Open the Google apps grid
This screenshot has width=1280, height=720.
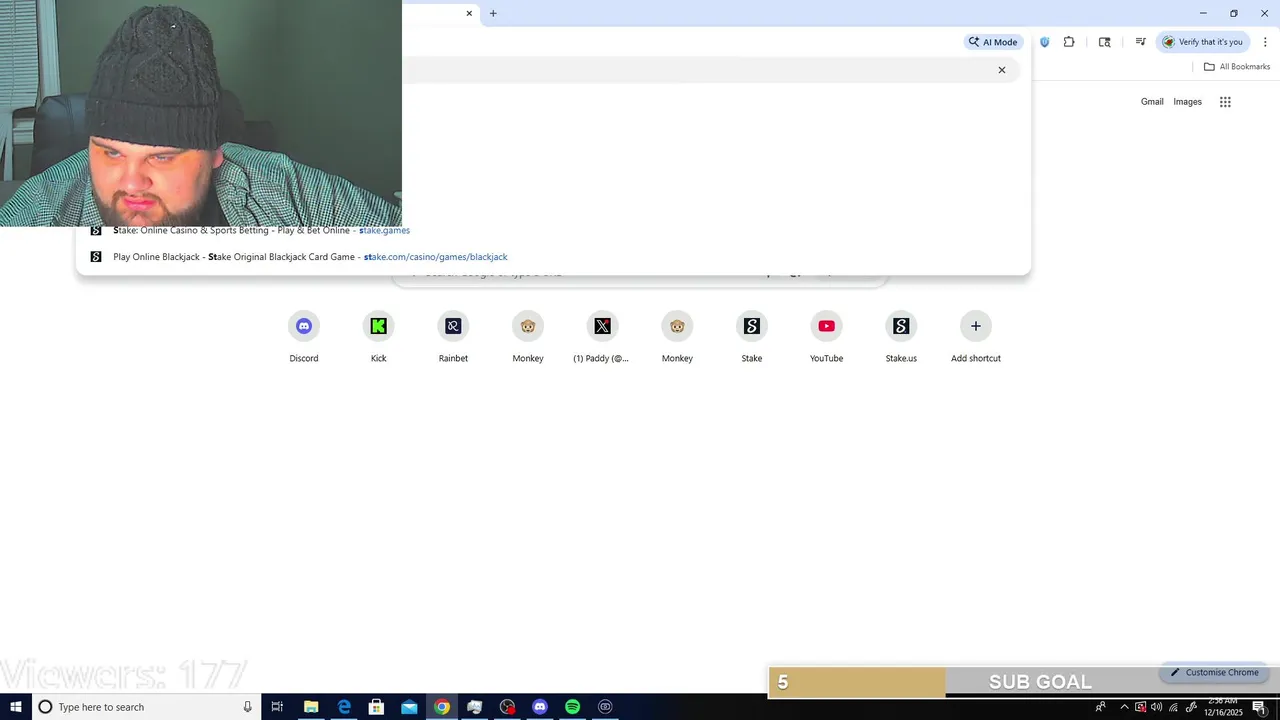click(x=1225, y=102)
